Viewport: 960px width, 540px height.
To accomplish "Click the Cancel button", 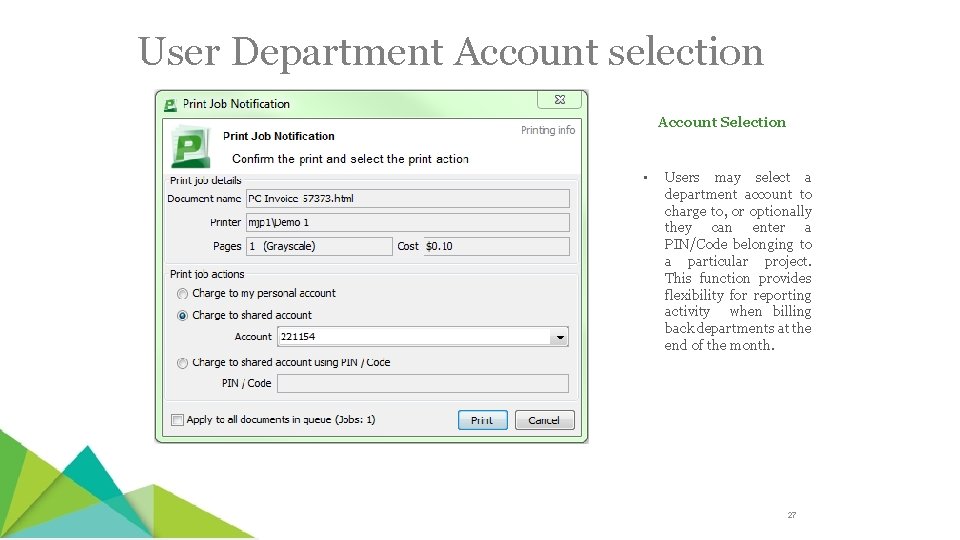I will tap(544, 420).
